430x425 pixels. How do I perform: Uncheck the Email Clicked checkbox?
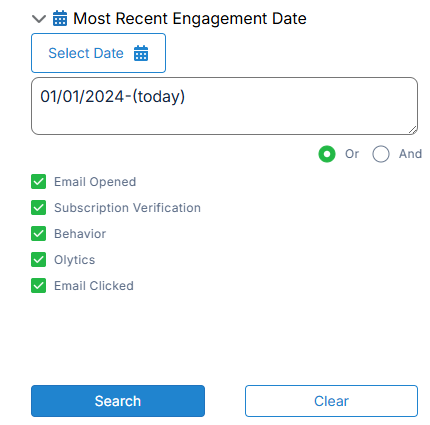(39, 286)
